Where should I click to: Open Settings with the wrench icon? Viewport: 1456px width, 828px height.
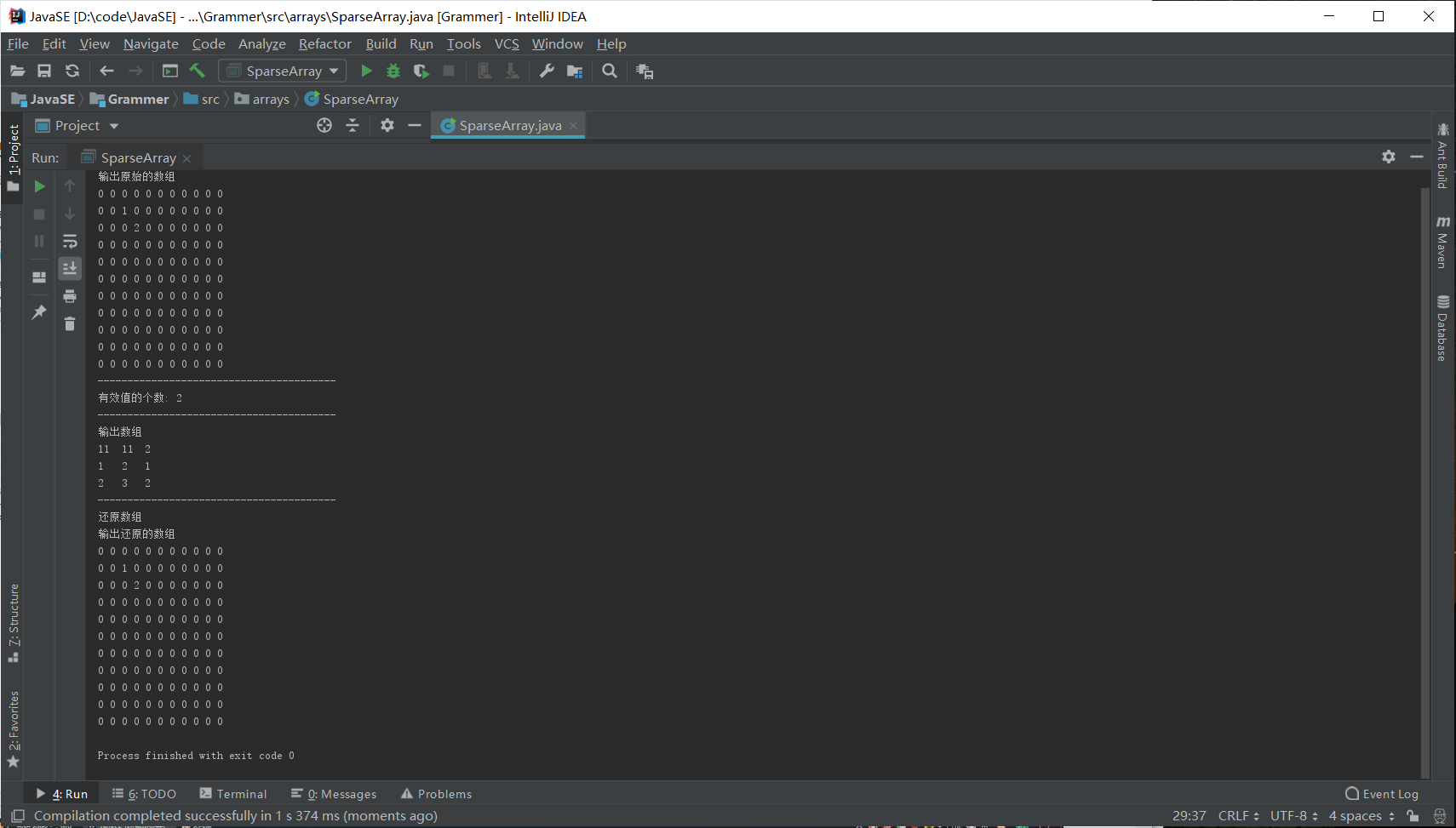click(547, 71)
